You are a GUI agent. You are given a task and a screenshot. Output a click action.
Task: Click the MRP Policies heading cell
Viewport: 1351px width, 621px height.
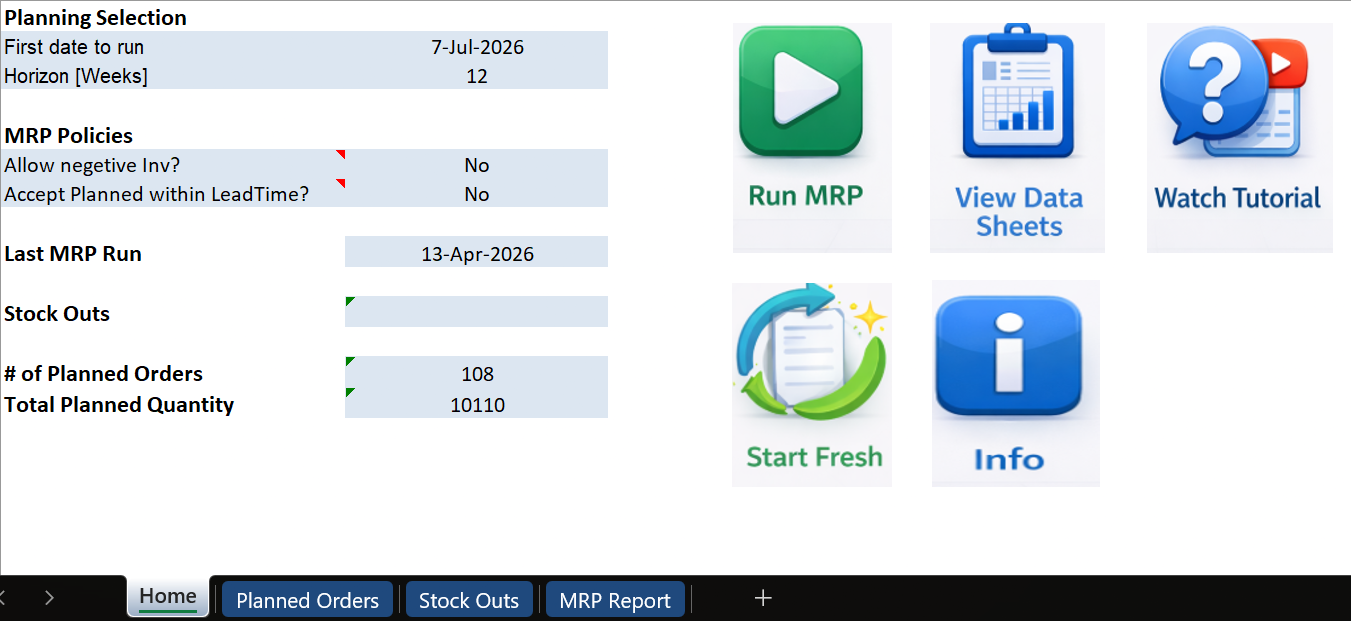pos(69,136)
